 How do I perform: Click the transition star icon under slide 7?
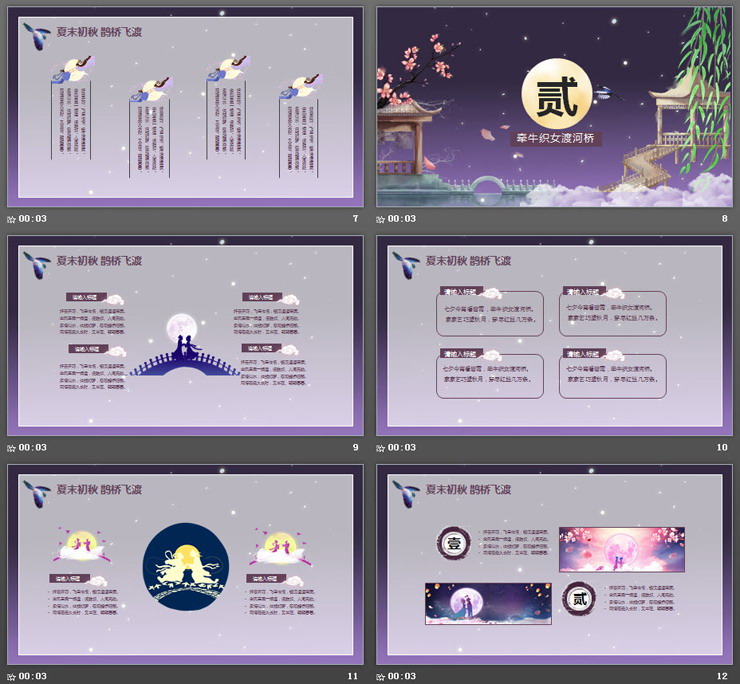pyautogui.click(x=12, y=219)
